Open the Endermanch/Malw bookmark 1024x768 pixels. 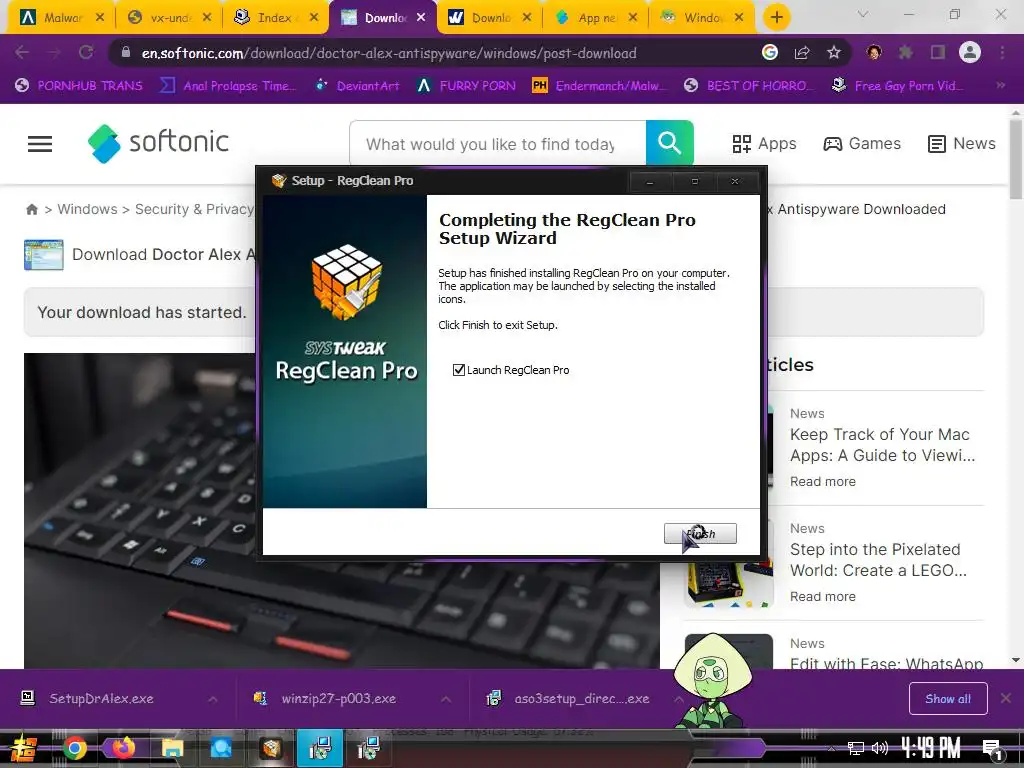(x=600, y=86)
